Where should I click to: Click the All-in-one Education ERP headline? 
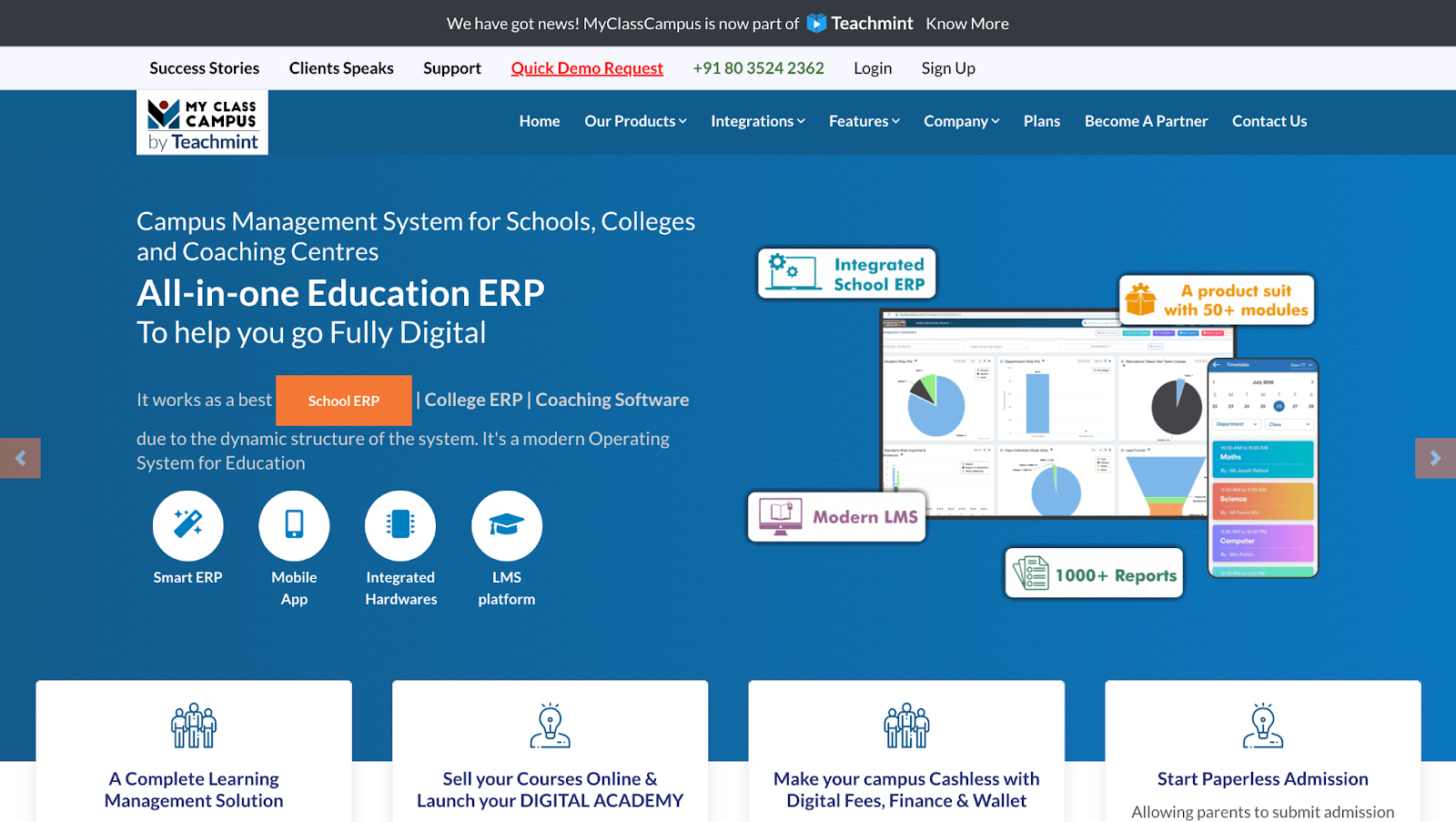point(340,293)
